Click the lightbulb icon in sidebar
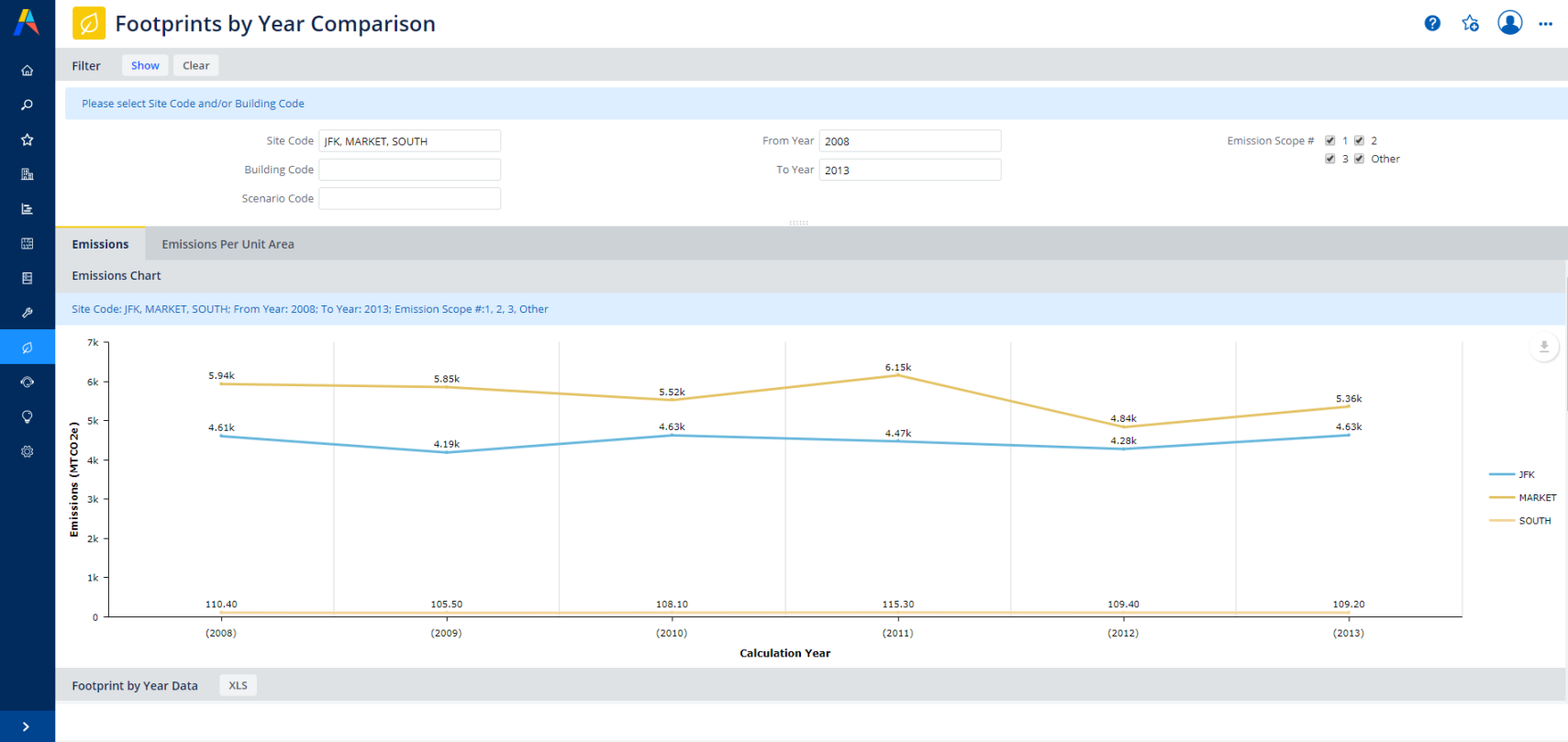 28,416
